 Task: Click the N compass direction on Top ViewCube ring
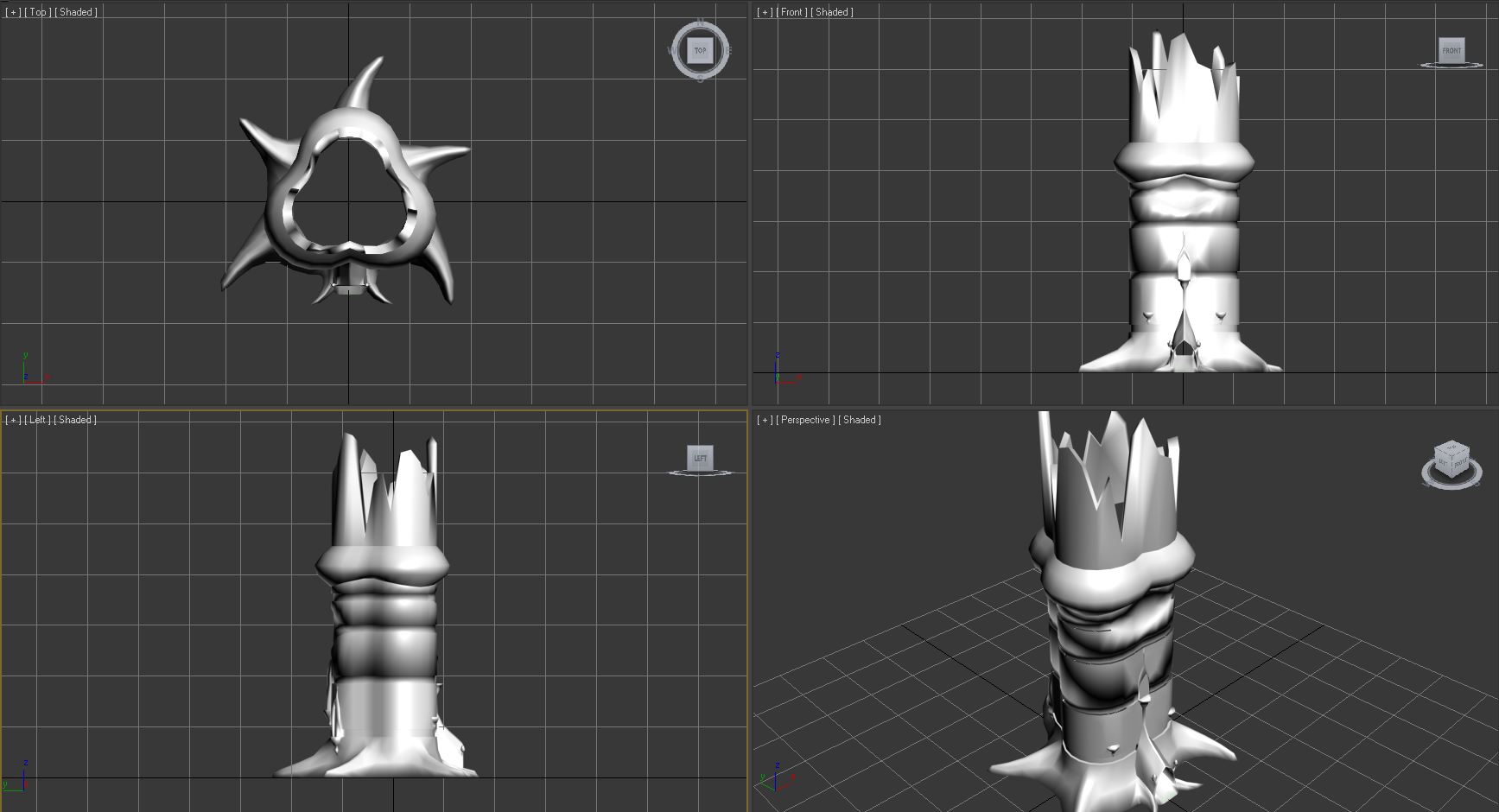700,22
